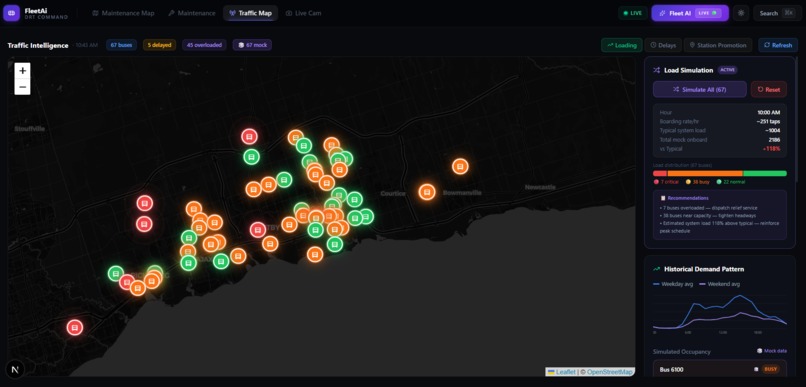This screenshot has height=387, width=806.
Task: Click green bus marker directly below northern red marker
Action: pos(251,157)
